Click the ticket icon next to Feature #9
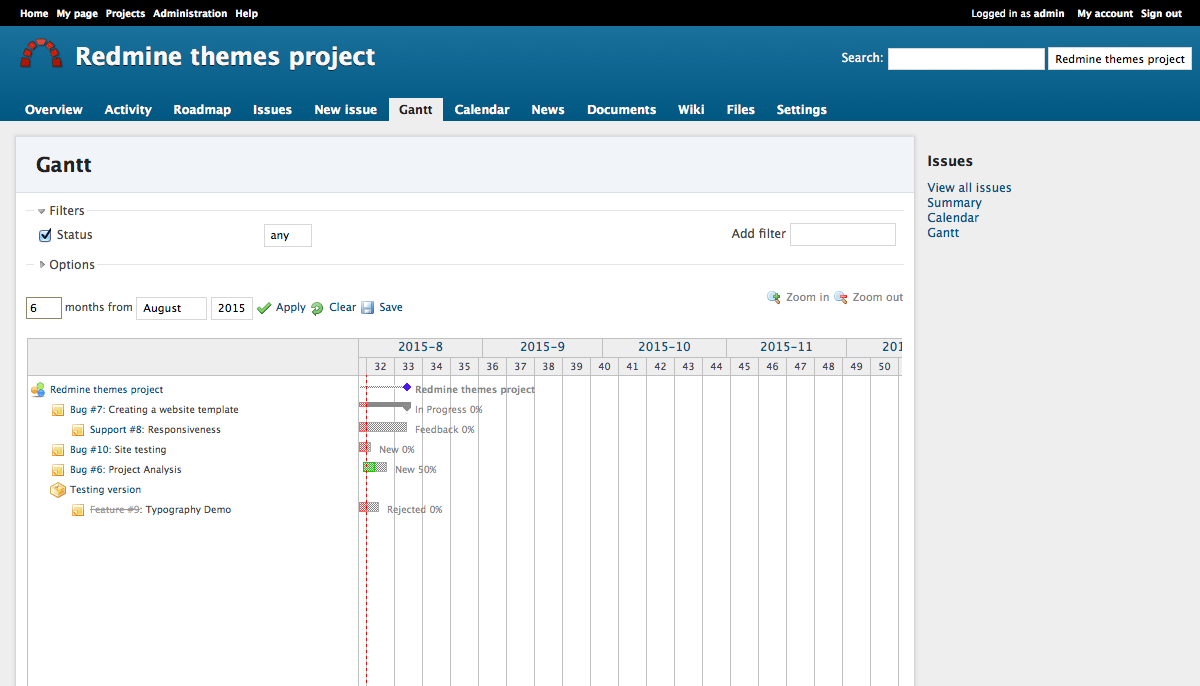Viewport: 1200px width, 686px height. point(78,510)
